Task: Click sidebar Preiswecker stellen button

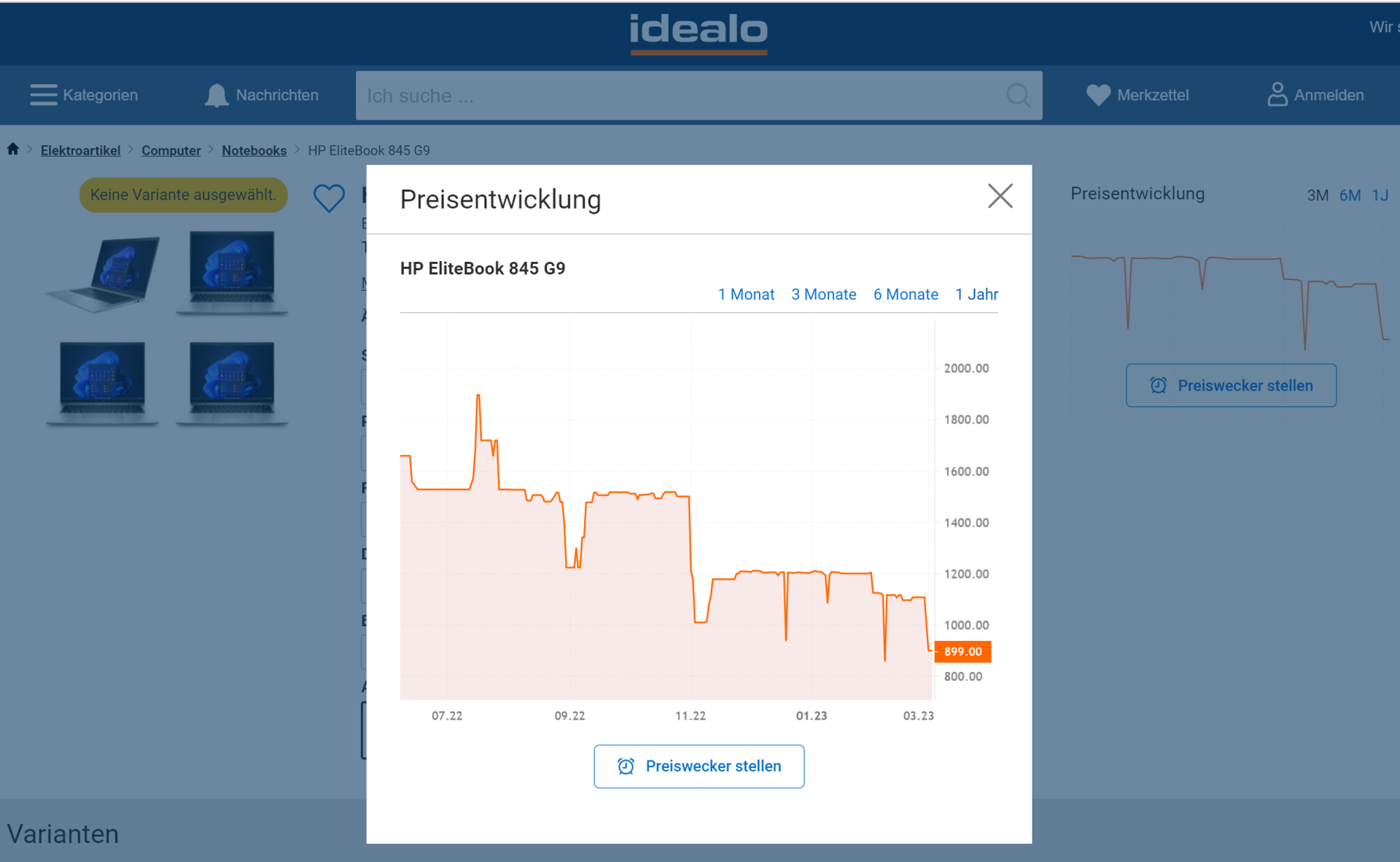Action: click(x=1230, y=386)
